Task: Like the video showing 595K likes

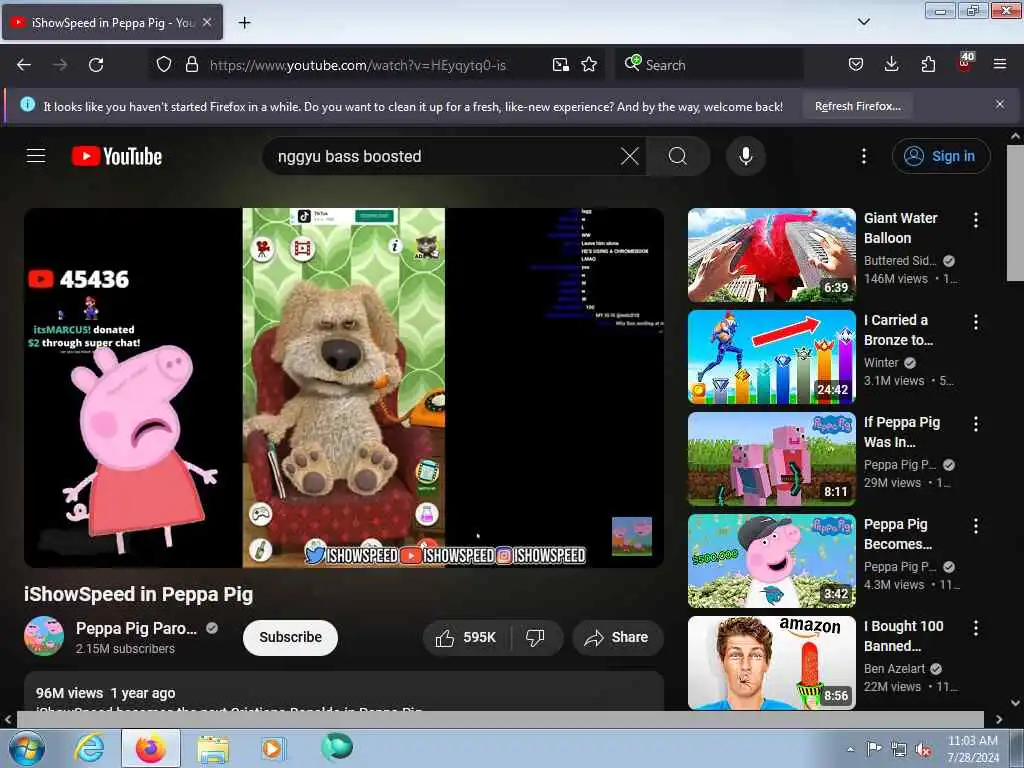Action: [466, 637]
